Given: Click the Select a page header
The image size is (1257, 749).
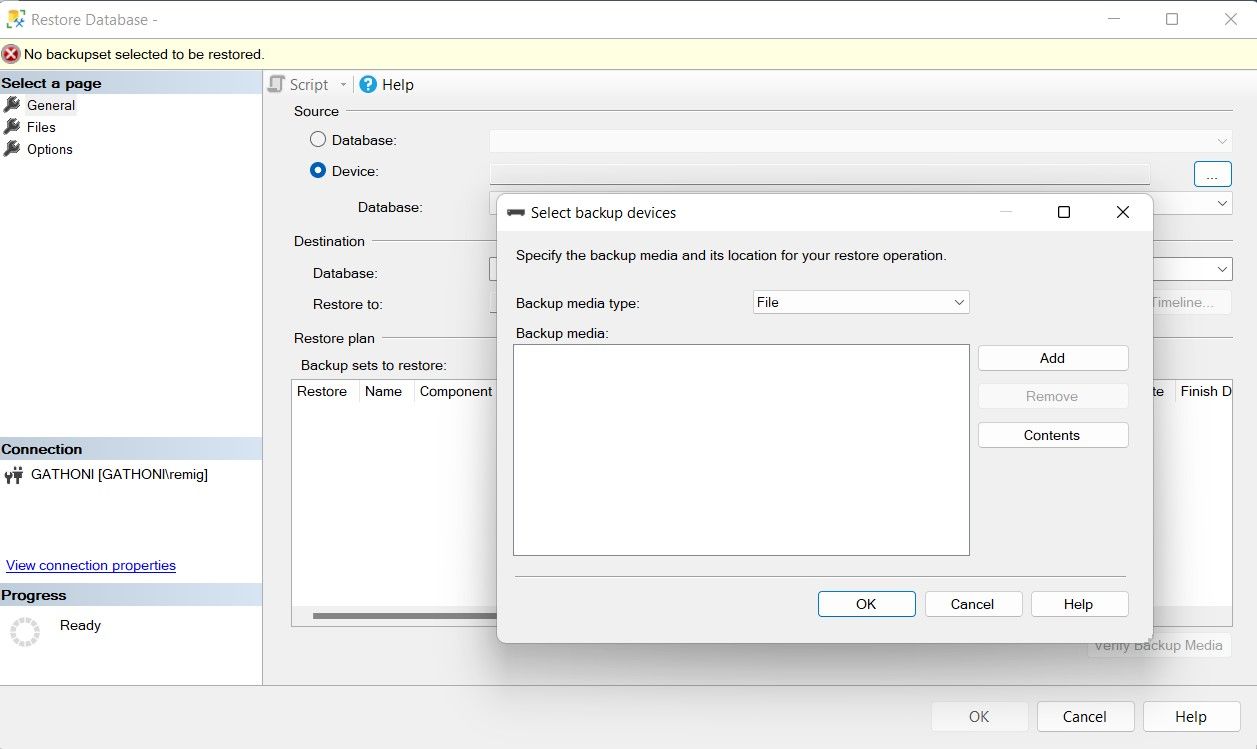Looking at the screenshot, I should (131, 83).
